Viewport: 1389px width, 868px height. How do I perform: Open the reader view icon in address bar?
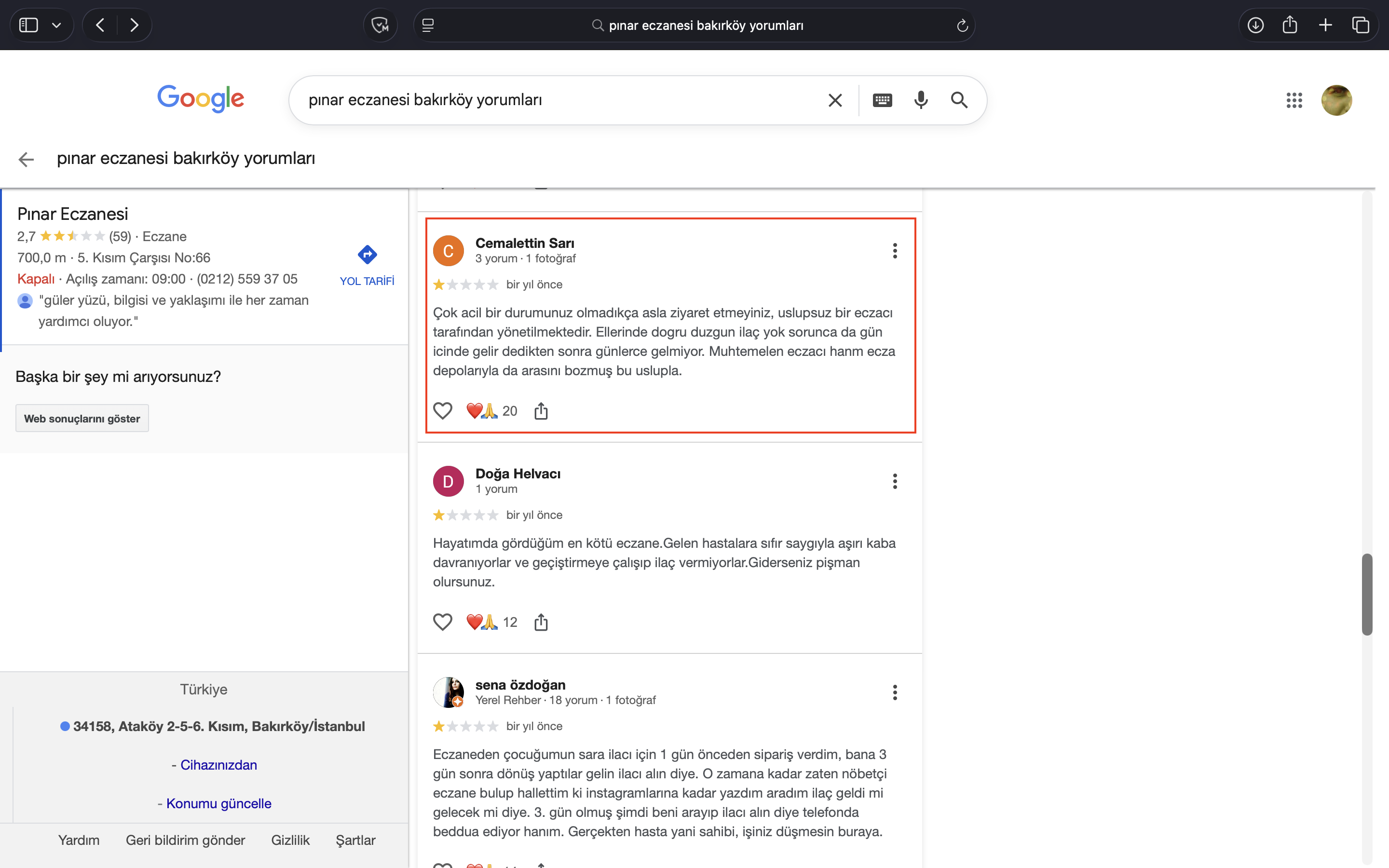point(428,25)
